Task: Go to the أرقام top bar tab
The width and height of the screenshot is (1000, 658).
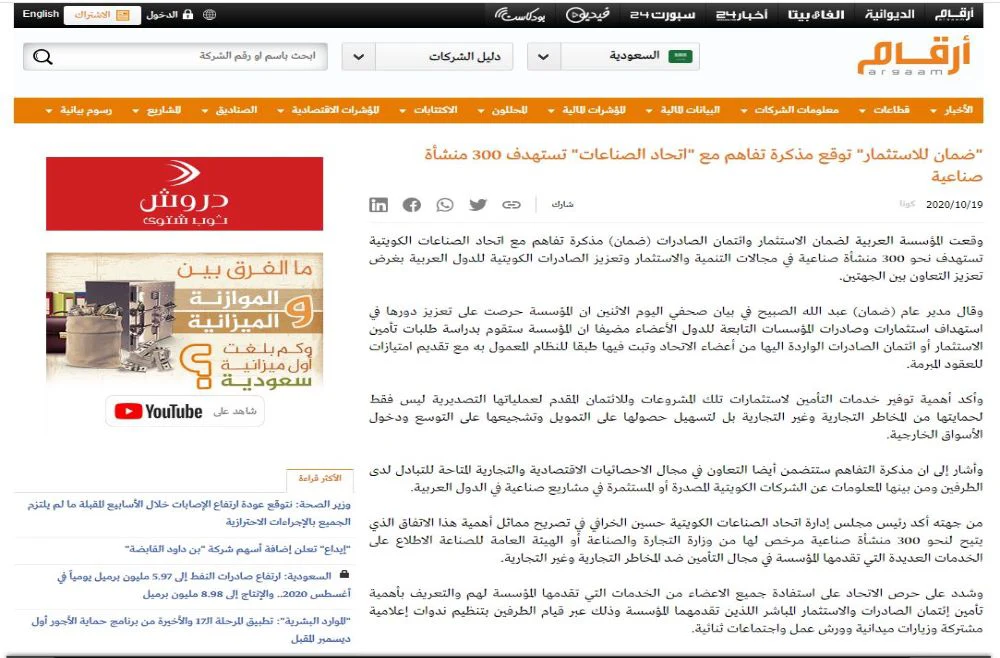Action: click(953, 15)
